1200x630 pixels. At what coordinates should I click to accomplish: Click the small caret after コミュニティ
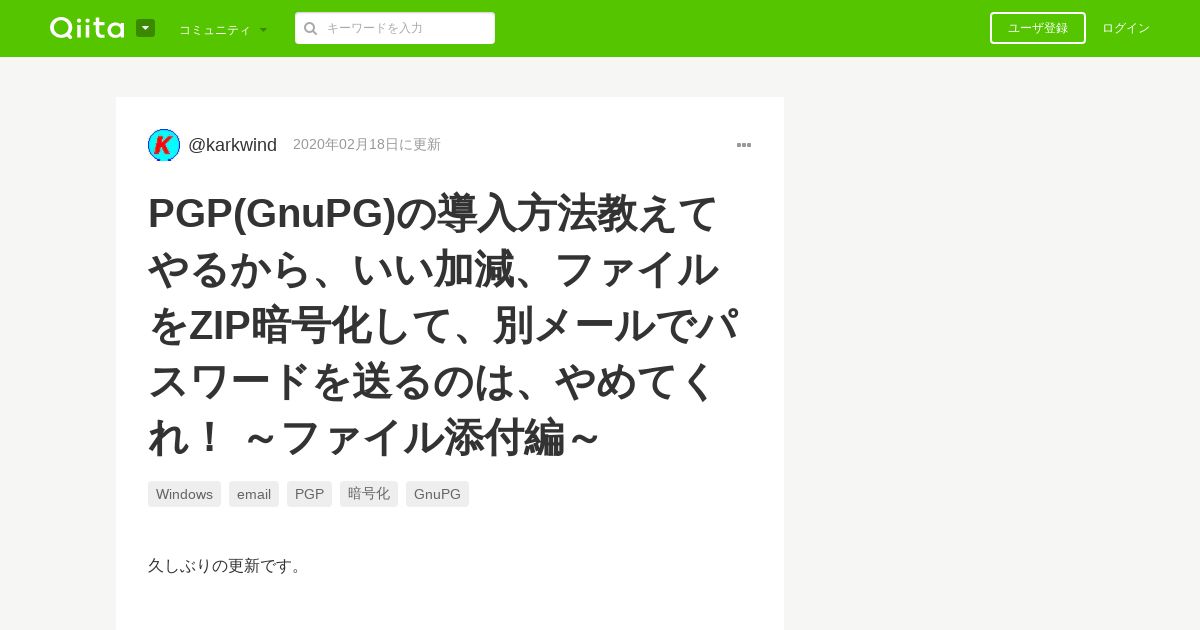pos(263,30)
